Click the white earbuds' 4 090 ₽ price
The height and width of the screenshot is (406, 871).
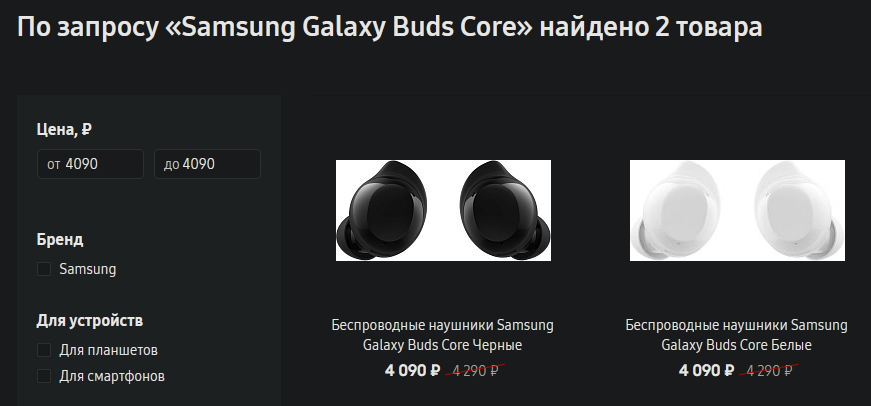(707, 371)
